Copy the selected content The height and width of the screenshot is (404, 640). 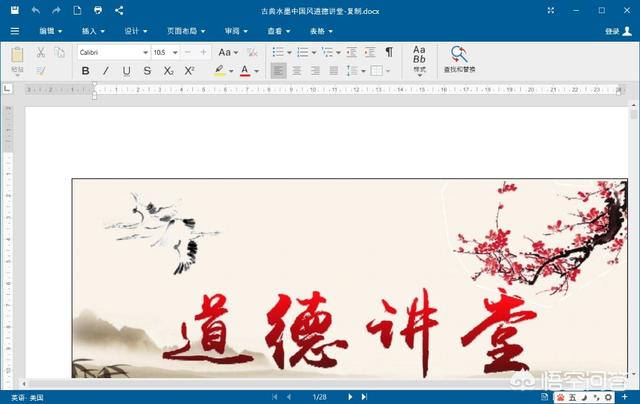click(60, 52)
